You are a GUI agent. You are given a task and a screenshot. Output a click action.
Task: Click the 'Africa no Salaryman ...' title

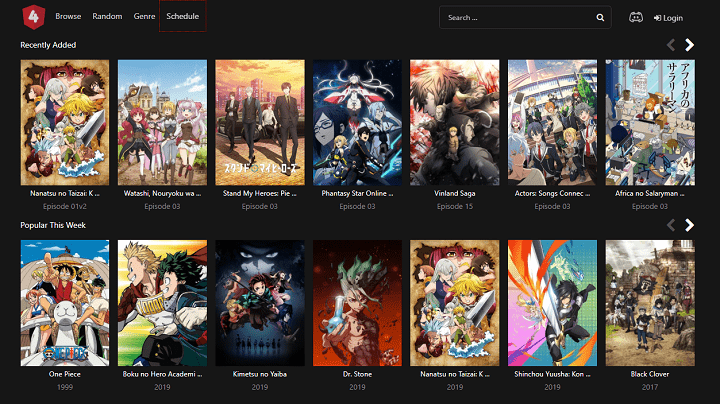tap(650, 193)
